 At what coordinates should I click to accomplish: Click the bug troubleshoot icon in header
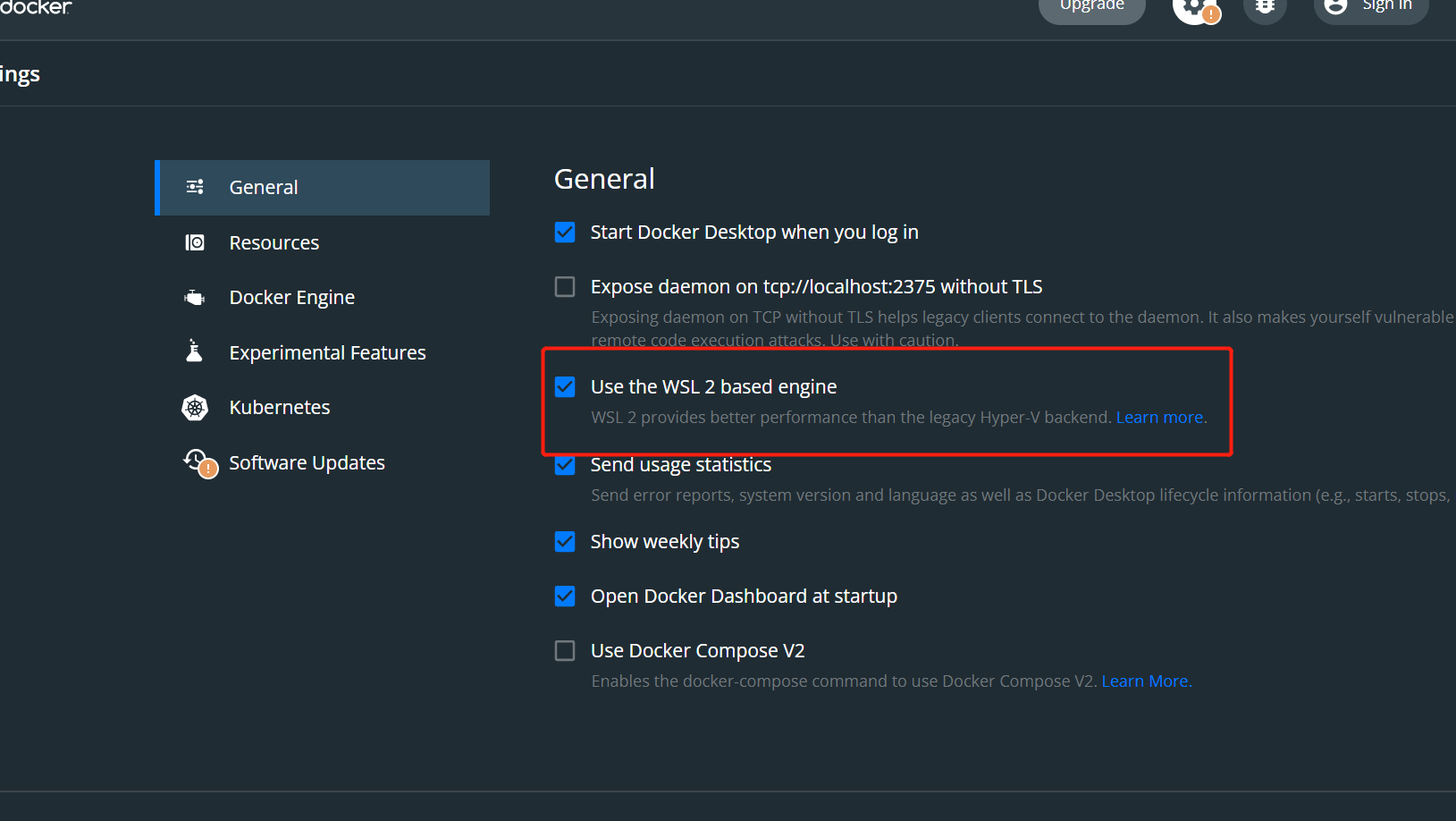click(x=1265, y=7)
